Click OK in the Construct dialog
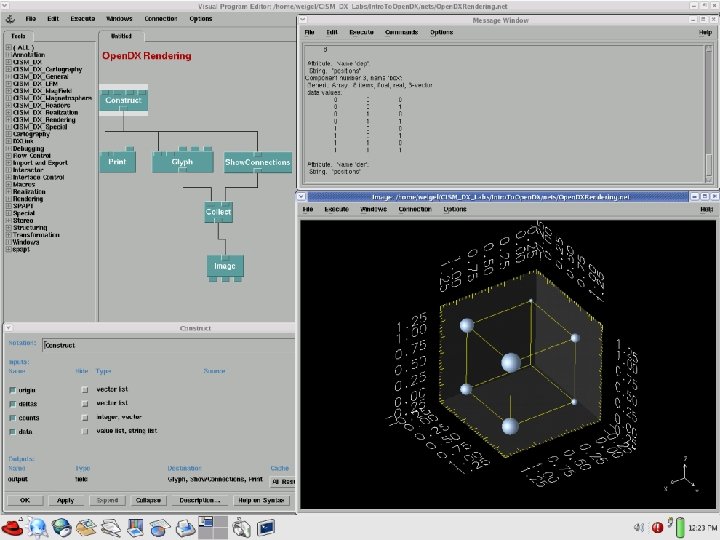720x540 pixels. click(25, 500)
